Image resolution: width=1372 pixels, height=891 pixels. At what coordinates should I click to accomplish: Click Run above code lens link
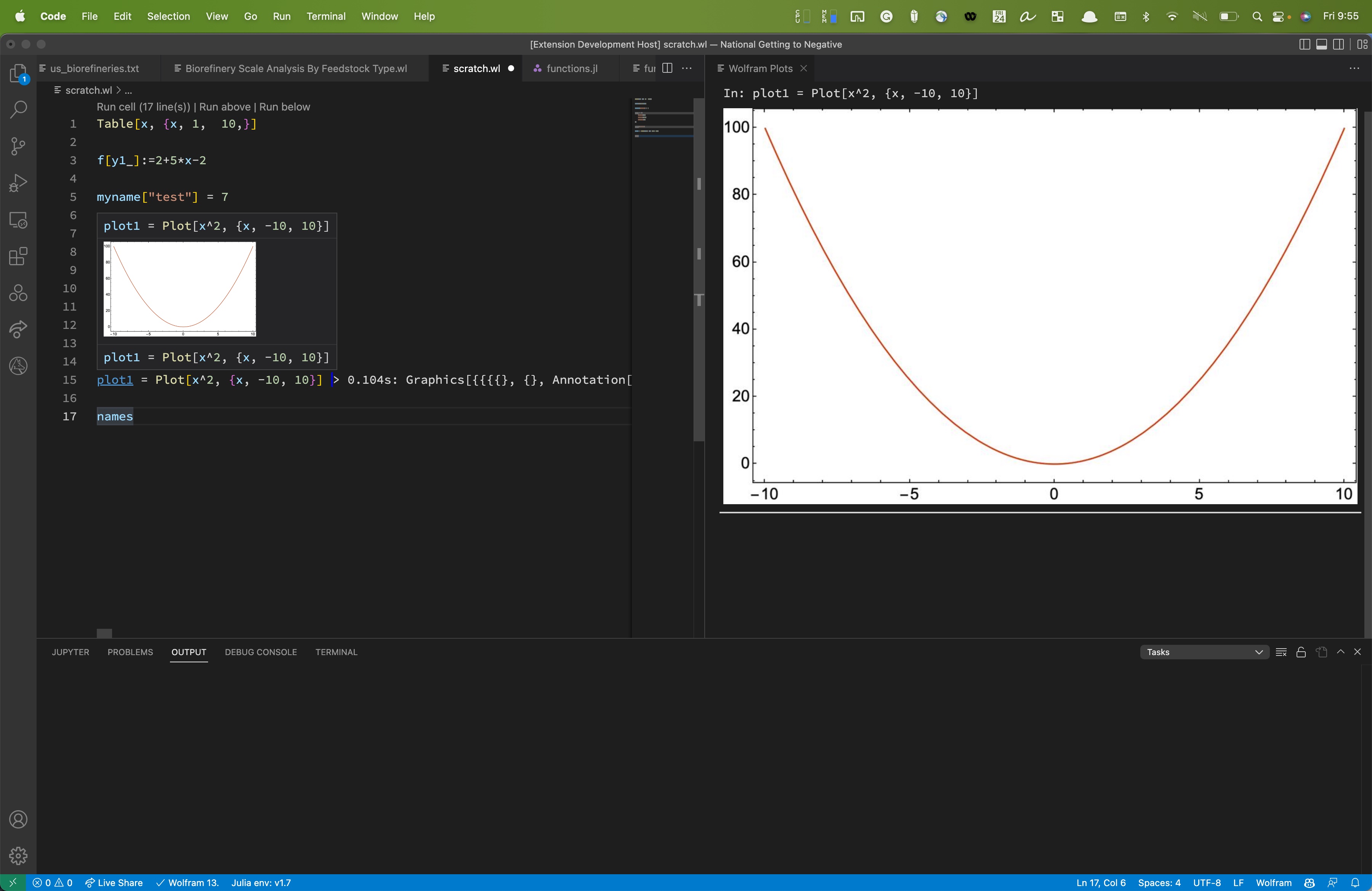(x=225, y=107)
